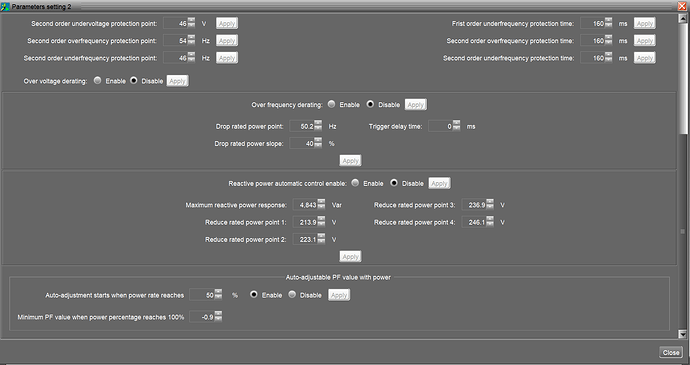This screenshot has height=365, width=690.
Task: Apply Second order underfrequency protection time
Action: coord(645,58)
